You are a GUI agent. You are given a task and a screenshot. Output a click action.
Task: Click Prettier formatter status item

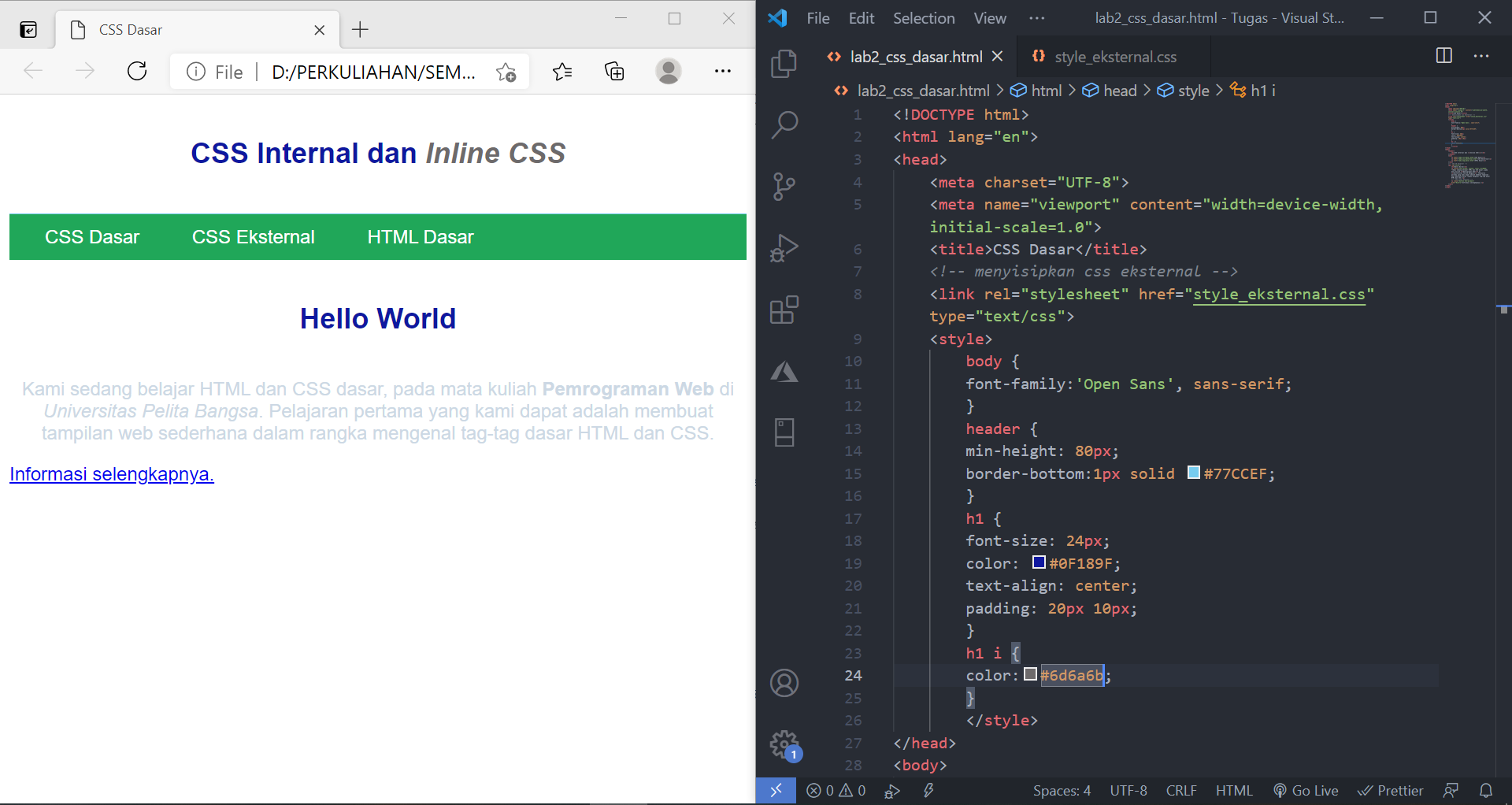coord(1391,791)
